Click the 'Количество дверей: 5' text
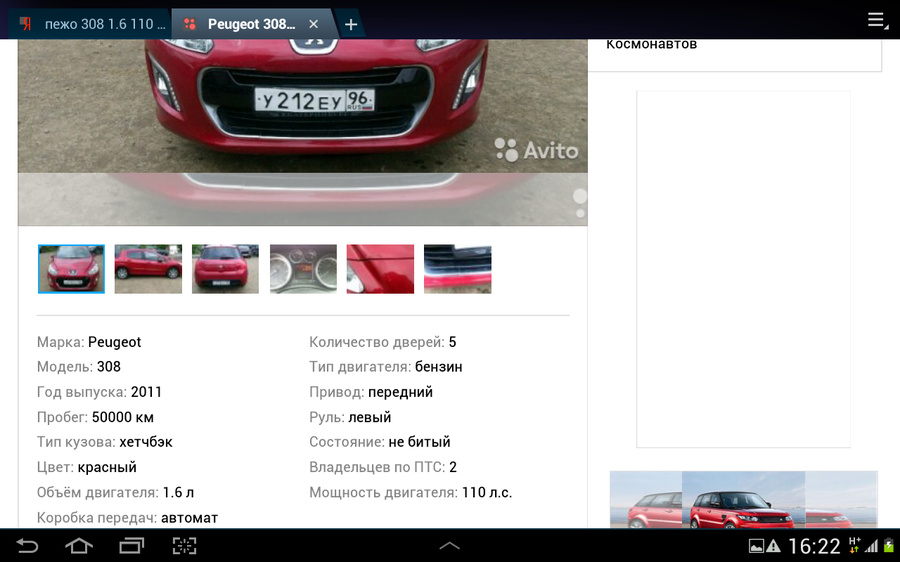Image resolution: width=900 pixels, height=562 pixels. [383, 342]
